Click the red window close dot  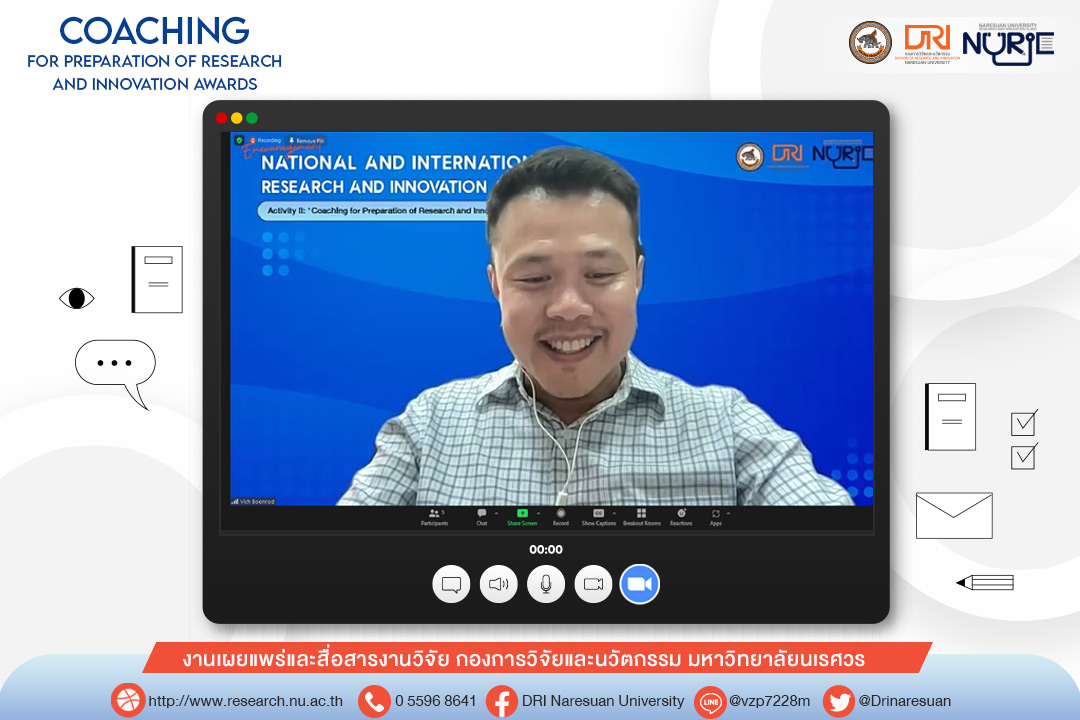pyautogui.click(x=221, y=118)
